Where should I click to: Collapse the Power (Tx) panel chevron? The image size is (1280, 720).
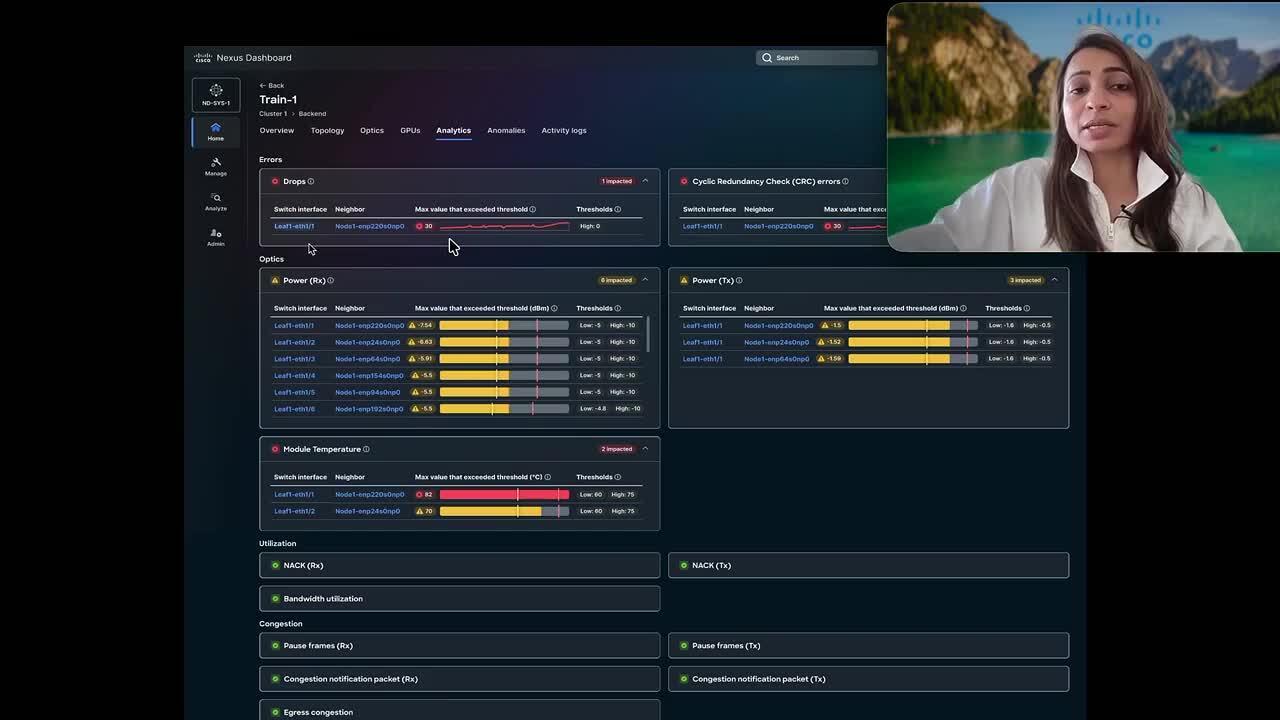coord(1054,280)
